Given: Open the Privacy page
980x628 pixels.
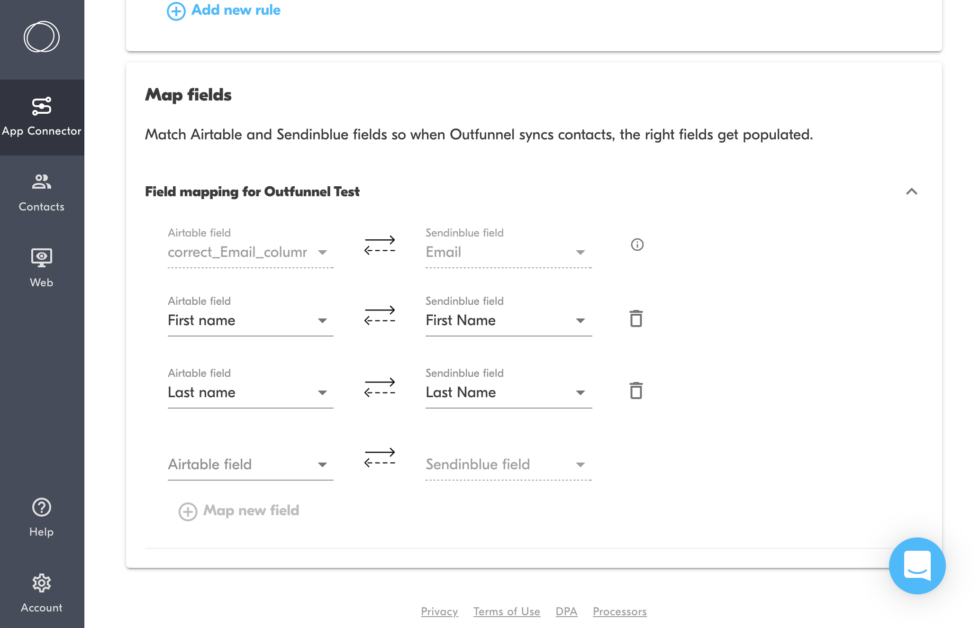Looking at the screenshot, I should (439, 611).
